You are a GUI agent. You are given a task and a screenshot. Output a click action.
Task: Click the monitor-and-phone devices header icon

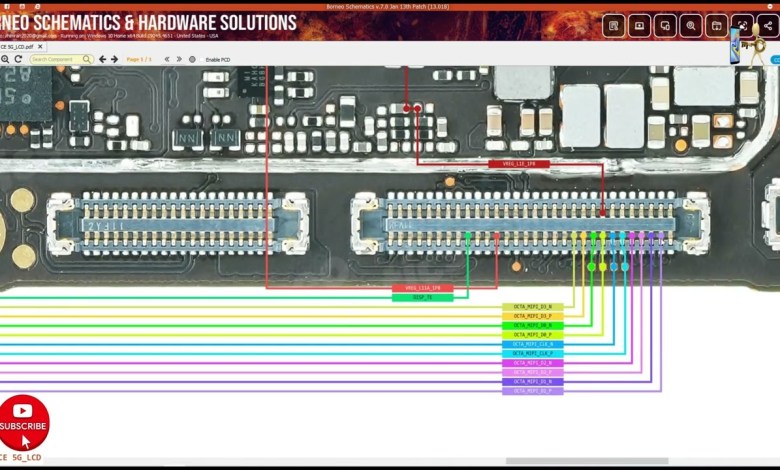click(x=665, y=26)
